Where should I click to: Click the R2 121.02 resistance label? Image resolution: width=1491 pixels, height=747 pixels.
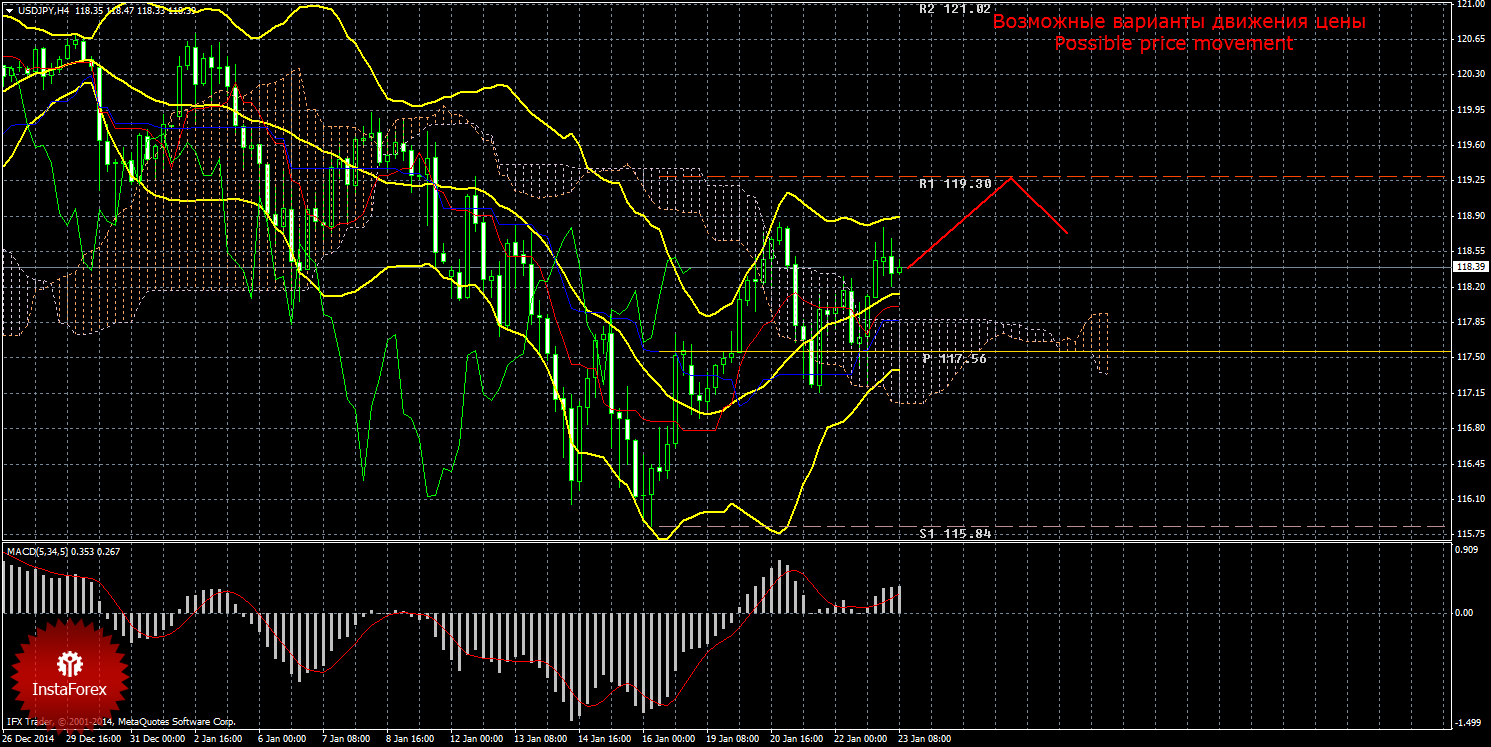coord(955,9)
